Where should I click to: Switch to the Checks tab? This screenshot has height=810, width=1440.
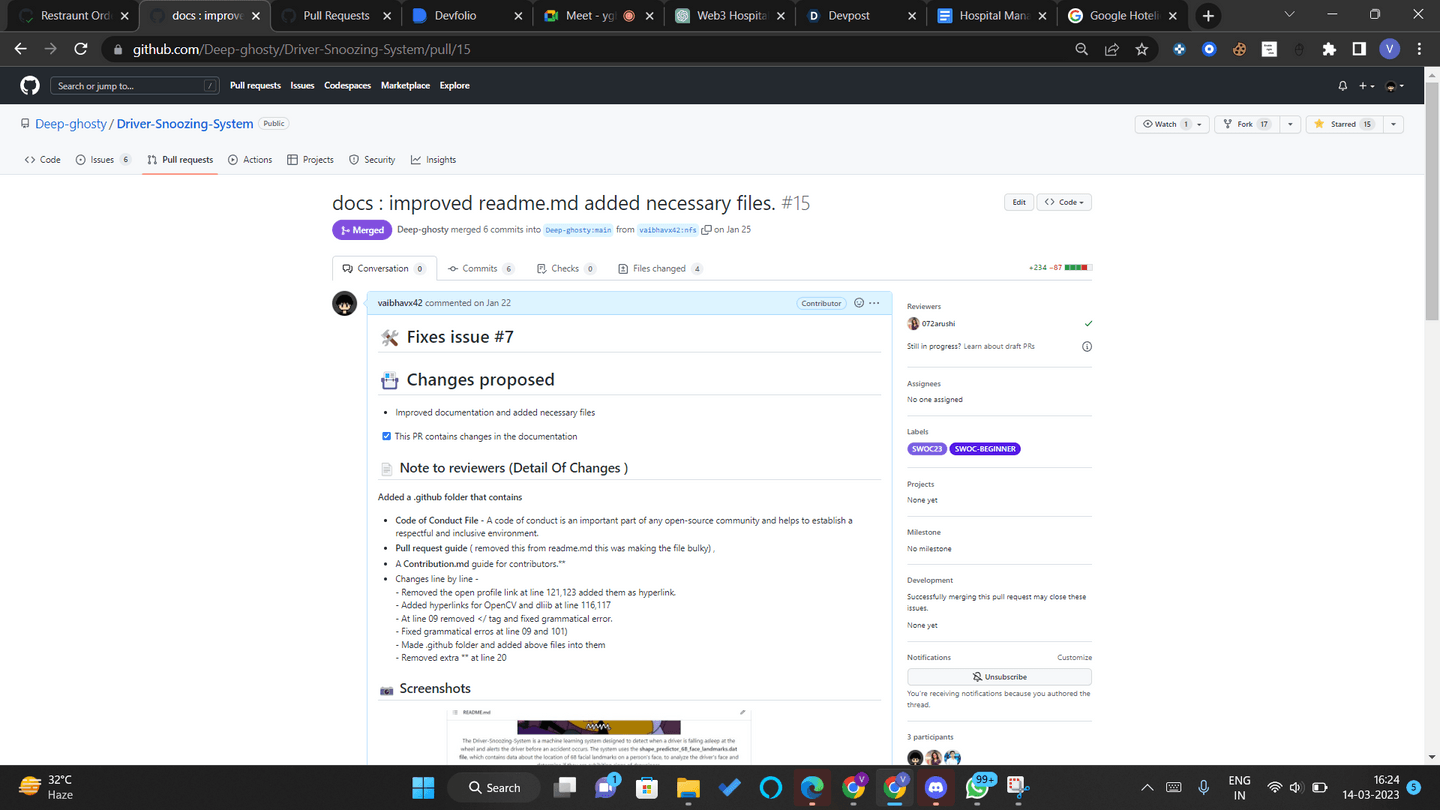tap(566, 269)
